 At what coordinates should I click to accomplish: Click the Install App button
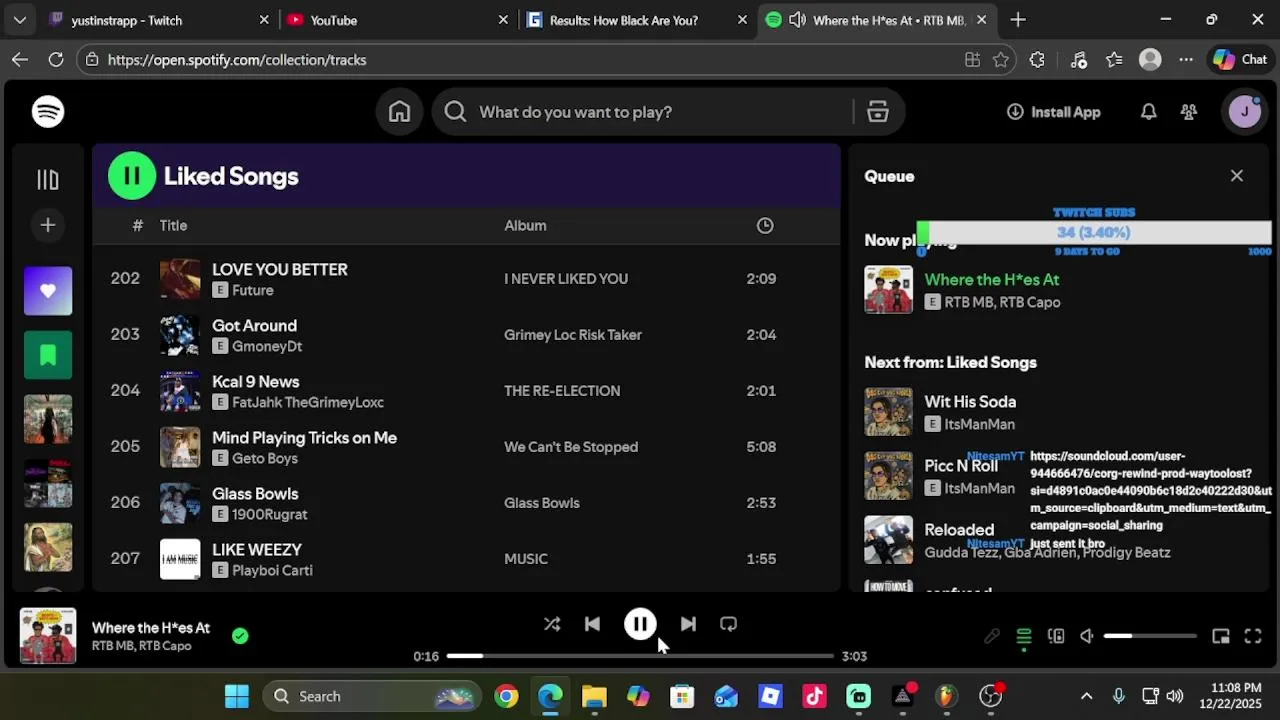point(1054,112)
